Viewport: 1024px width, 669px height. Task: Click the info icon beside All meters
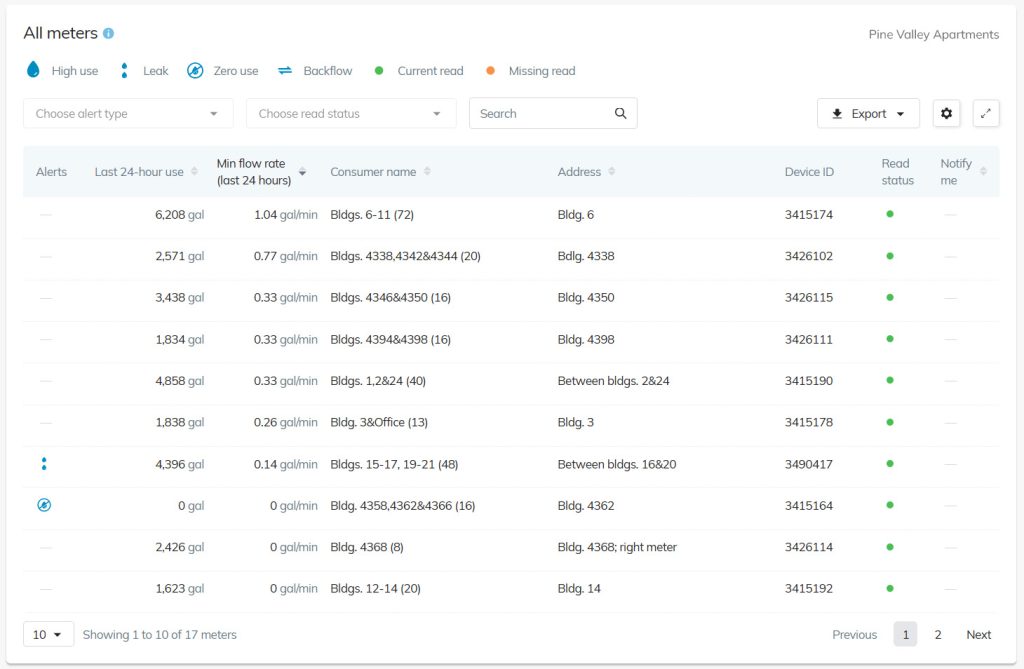(x=108, y=34)
